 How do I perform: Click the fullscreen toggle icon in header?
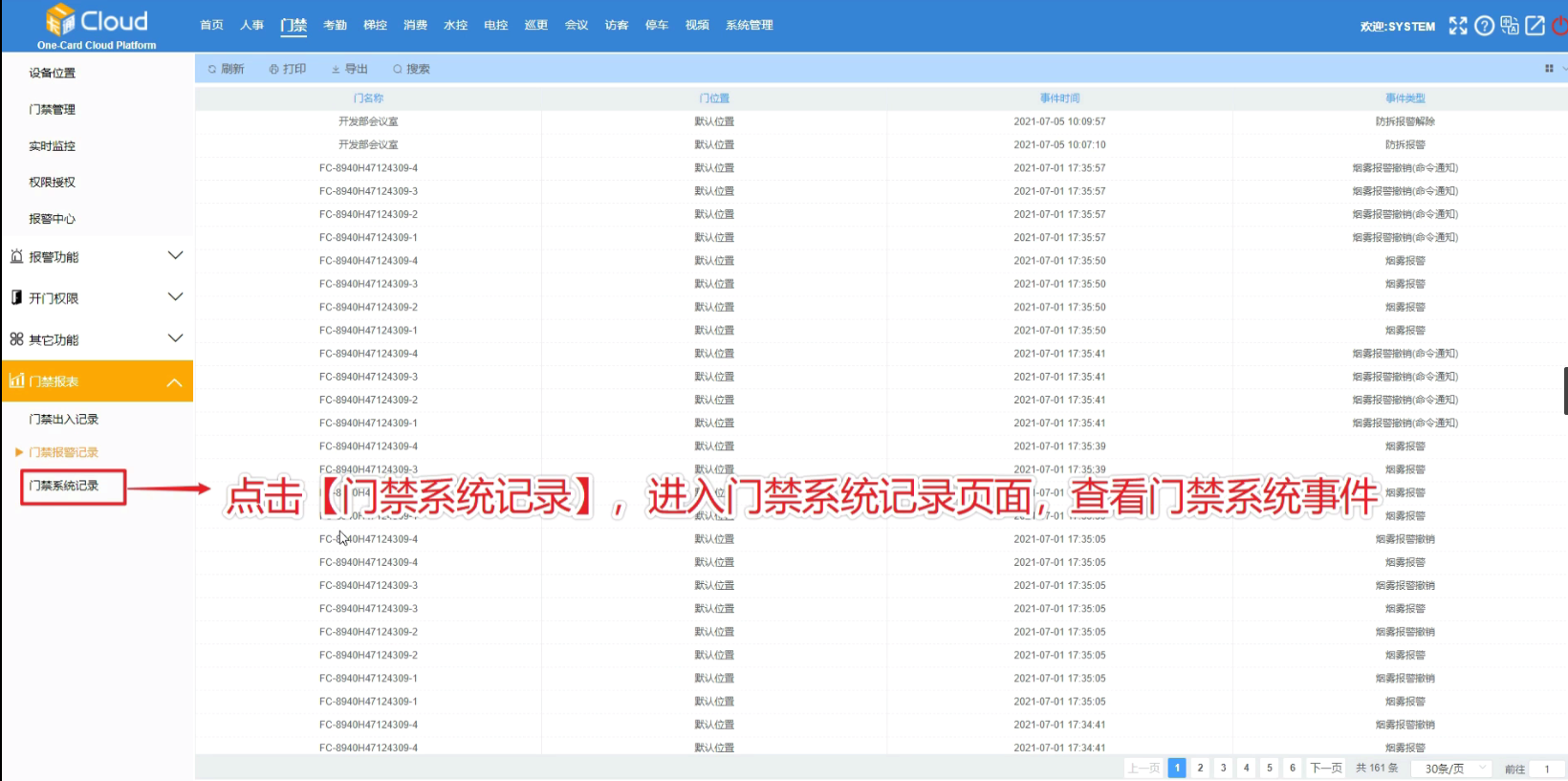pyautogui.click(x=1457, y=26)
